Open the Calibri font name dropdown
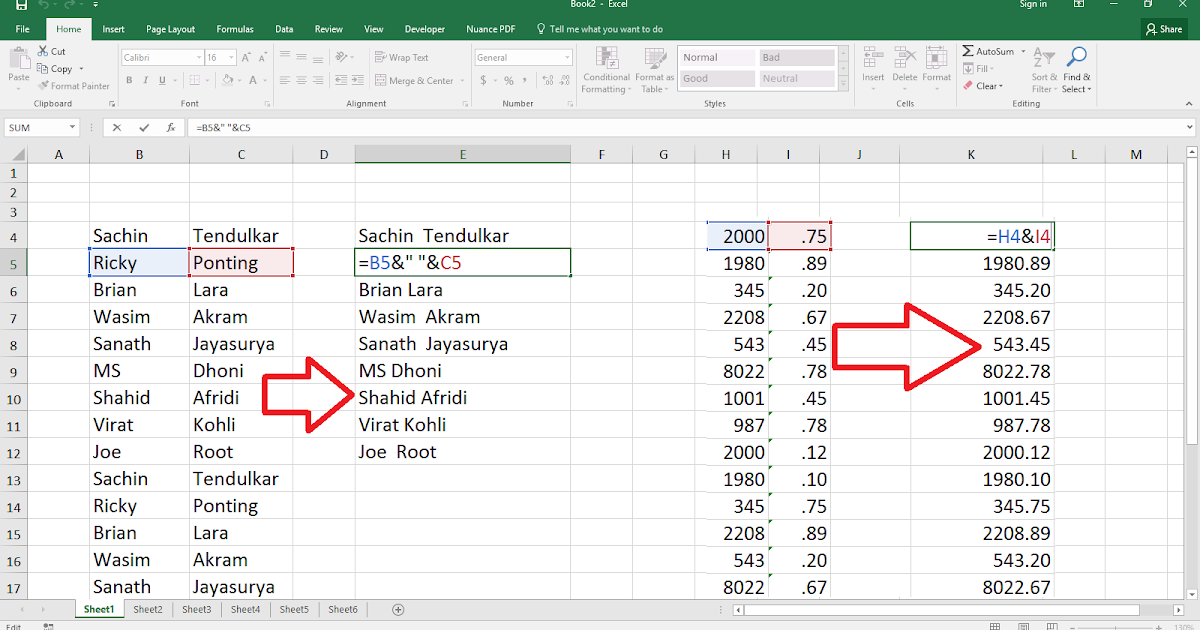 coord(198,58)
